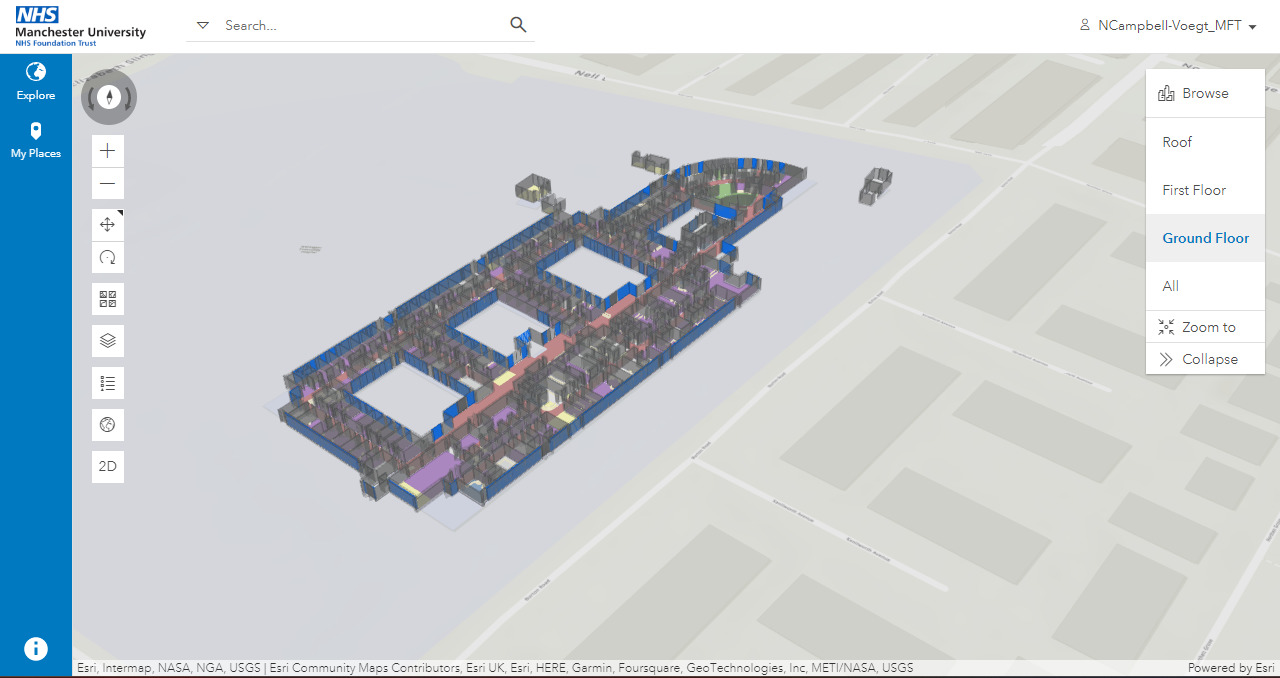1280x678 pixels.
Task: Switch to the Explore panel
Action: [x=36, y=84]
